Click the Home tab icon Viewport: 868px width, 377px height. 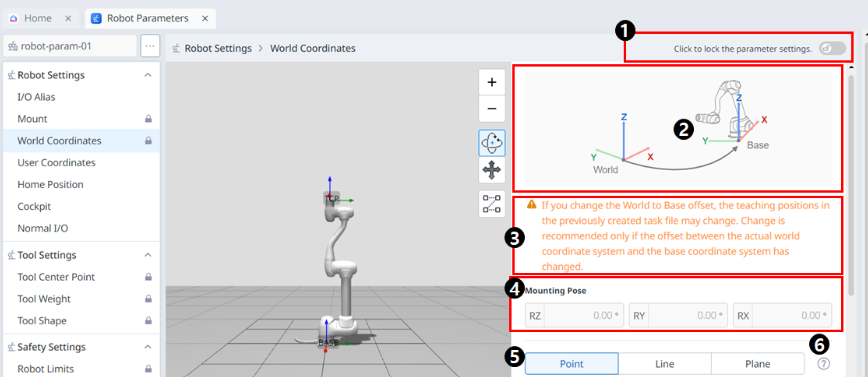[14, 18]
